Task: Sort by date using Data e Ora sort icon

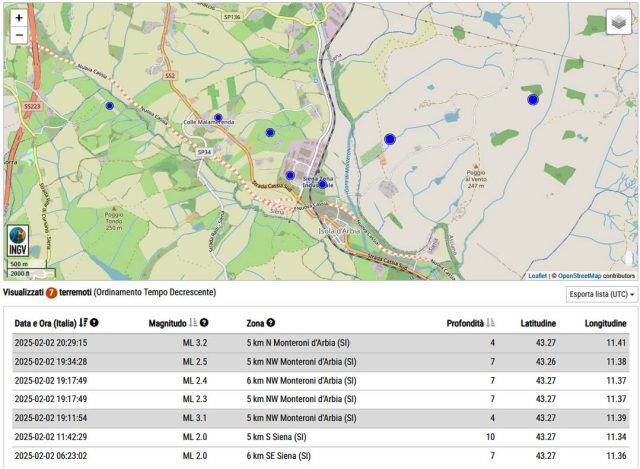Action: click(x=83, y=323)
